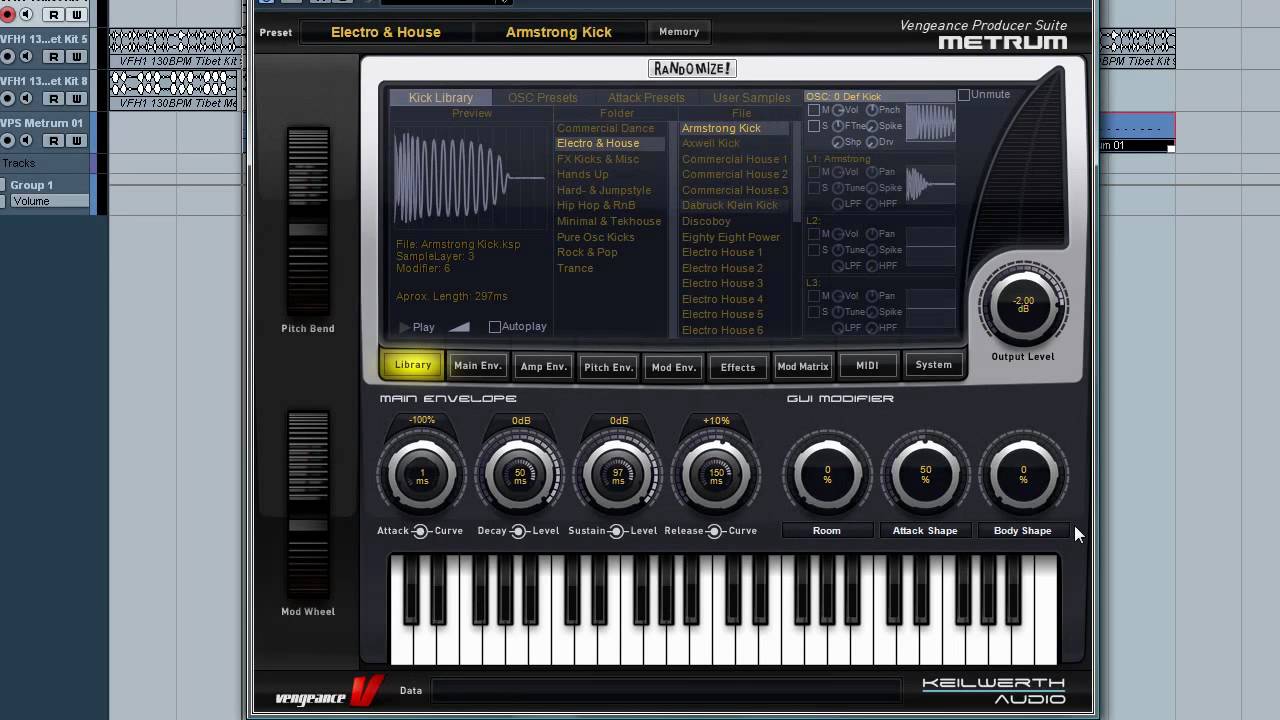This screenshot has height=720, width=1280.
Task: Toggle the OSC solo S checkbox
Action: point(814,126)
